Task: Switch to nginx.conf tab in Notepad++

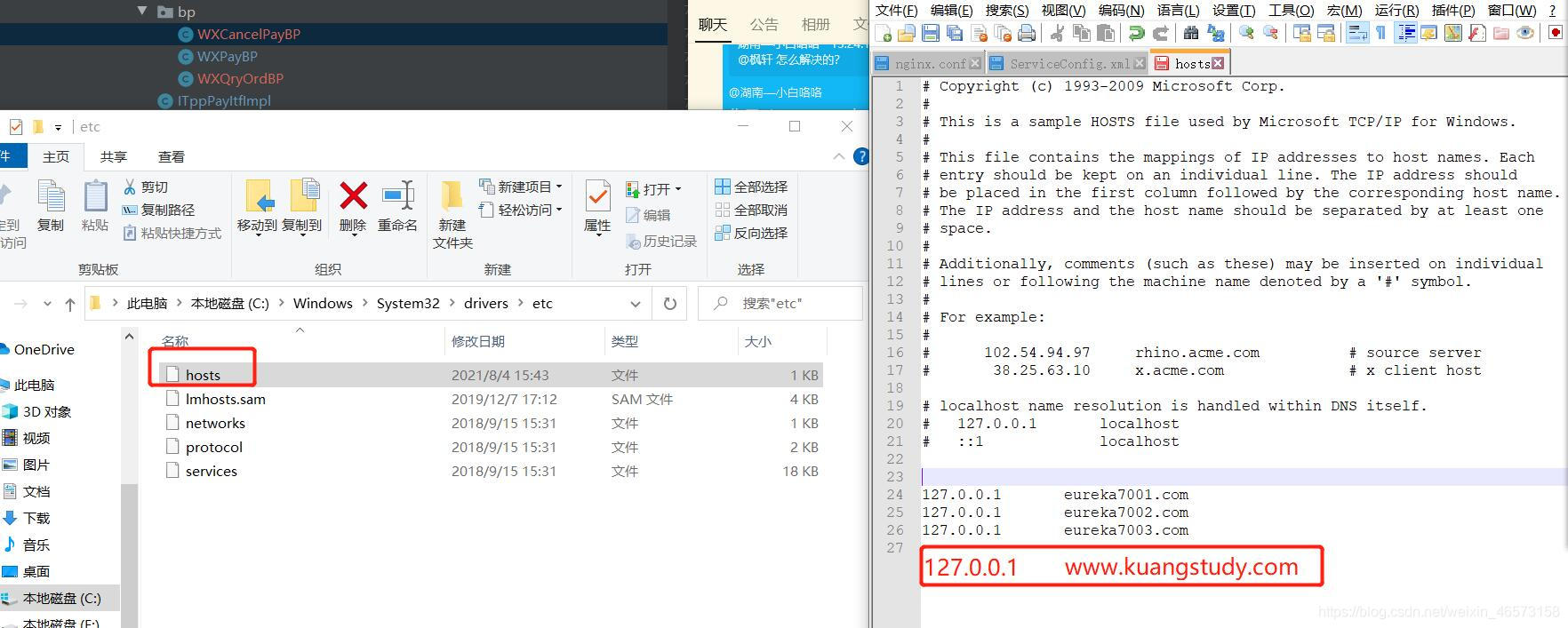Action: pyautogui.click(x=928, y=64)
